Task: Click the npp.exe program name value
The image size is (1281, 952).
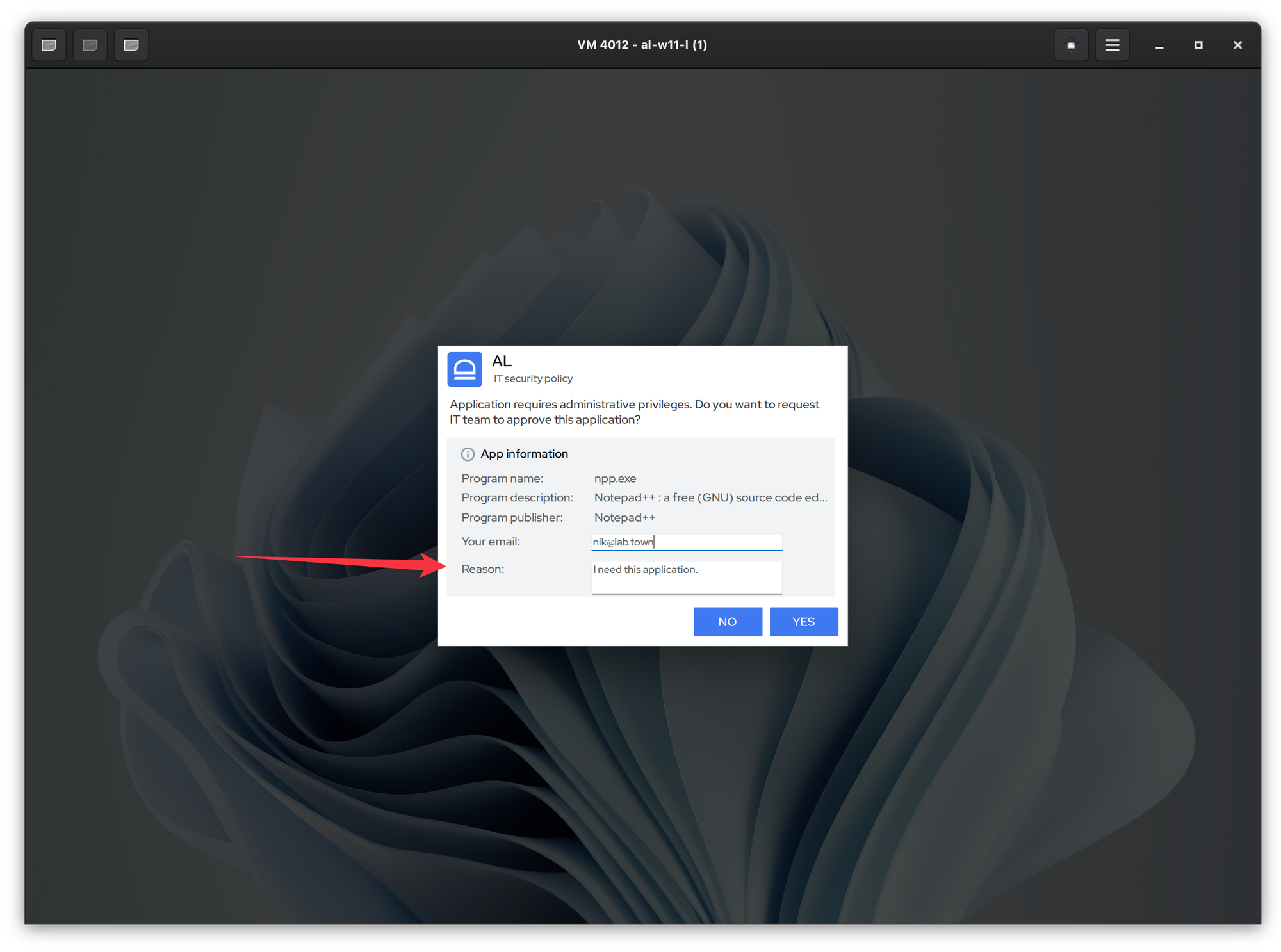Action: point(615,478)
